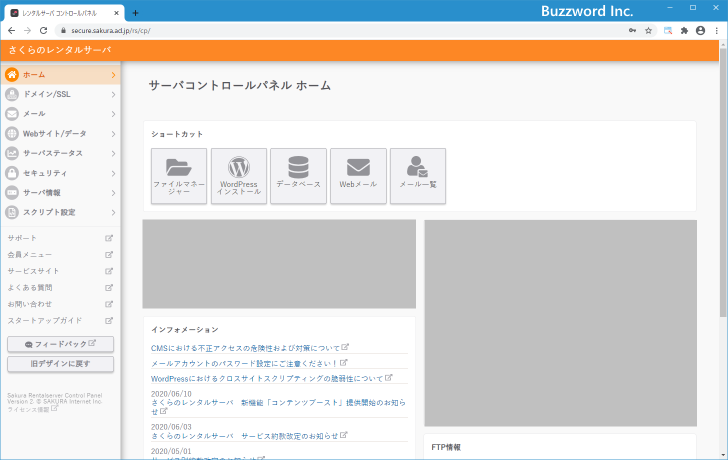Click the browser forward arrow
Viewport: 728px width, 460px height.
tap(27, 31)
